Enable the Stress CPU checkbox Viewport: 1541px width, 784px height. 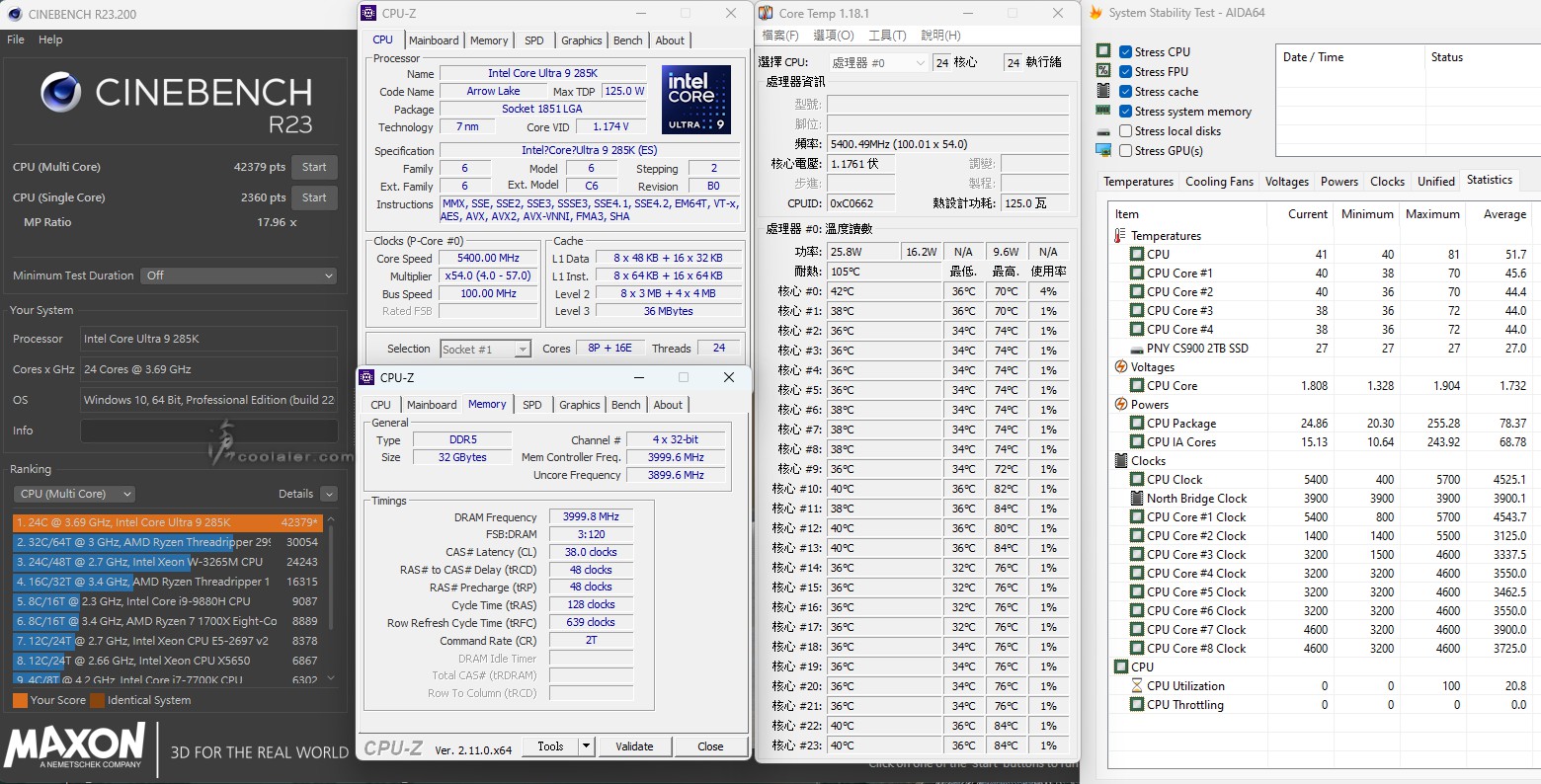coord(1125,51)
